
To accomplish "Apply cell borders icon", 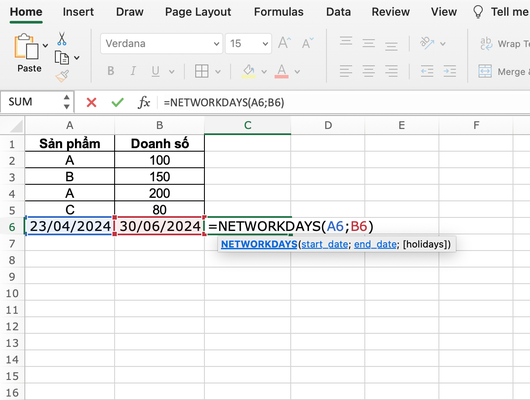I will [x=201, y=71].
